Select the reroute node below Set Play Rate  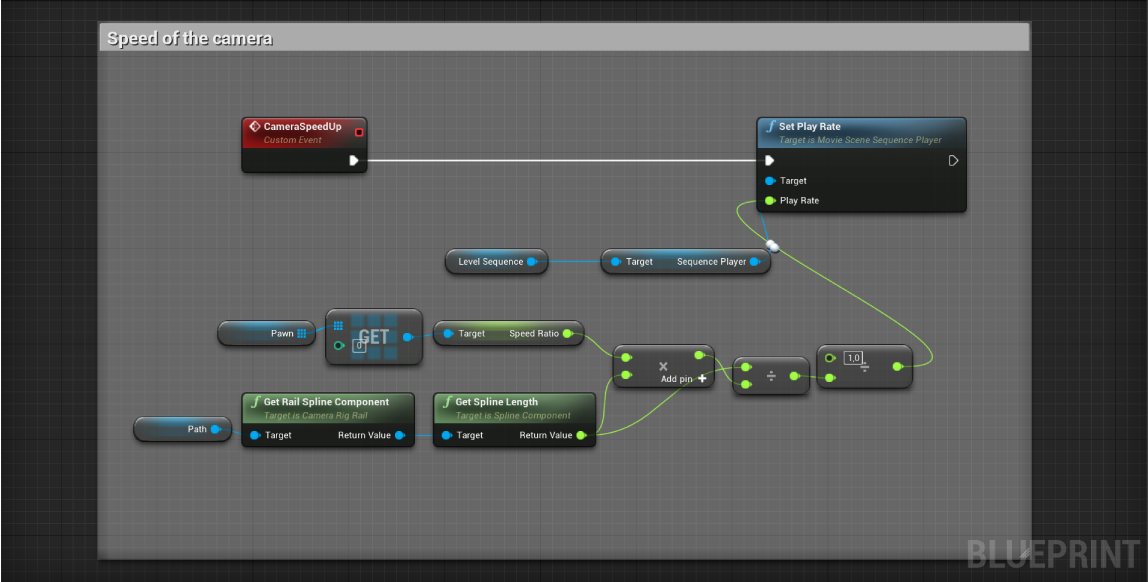tap(771, 244)
